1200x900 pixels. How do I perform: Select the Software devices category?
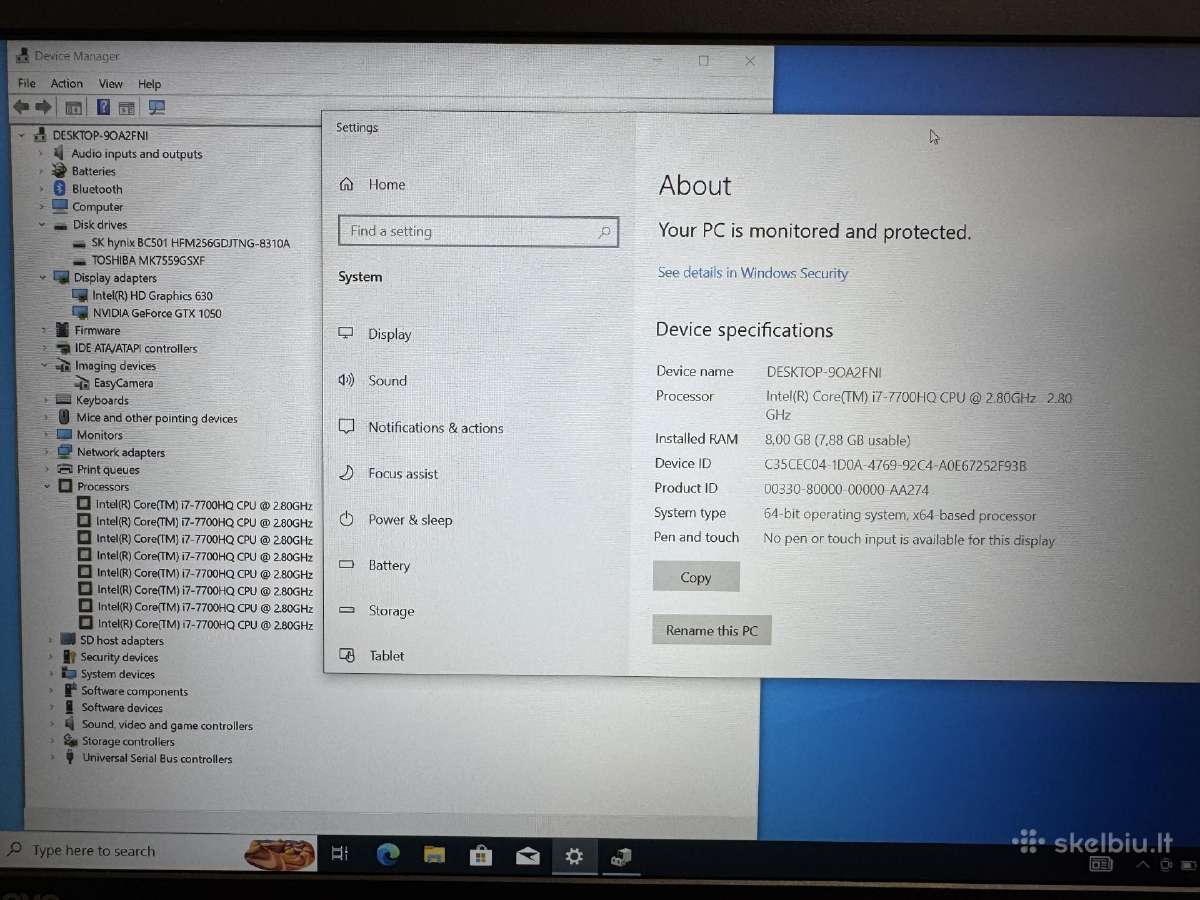click(x=122, y=708)
